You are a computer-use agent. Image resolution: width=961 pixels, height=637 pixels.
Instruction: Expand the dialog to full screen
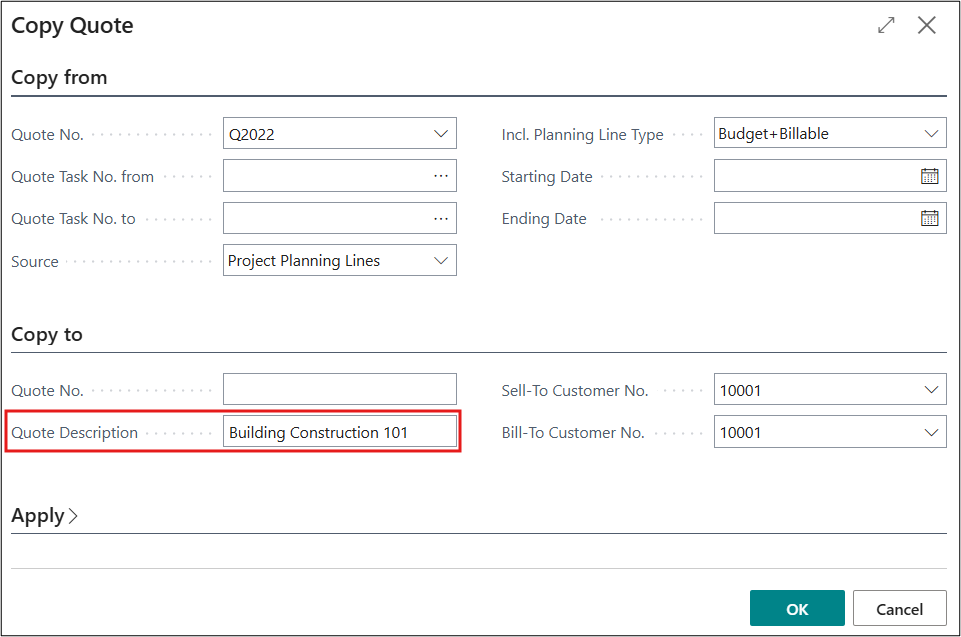pyautogui.click(x=886, y=26)
